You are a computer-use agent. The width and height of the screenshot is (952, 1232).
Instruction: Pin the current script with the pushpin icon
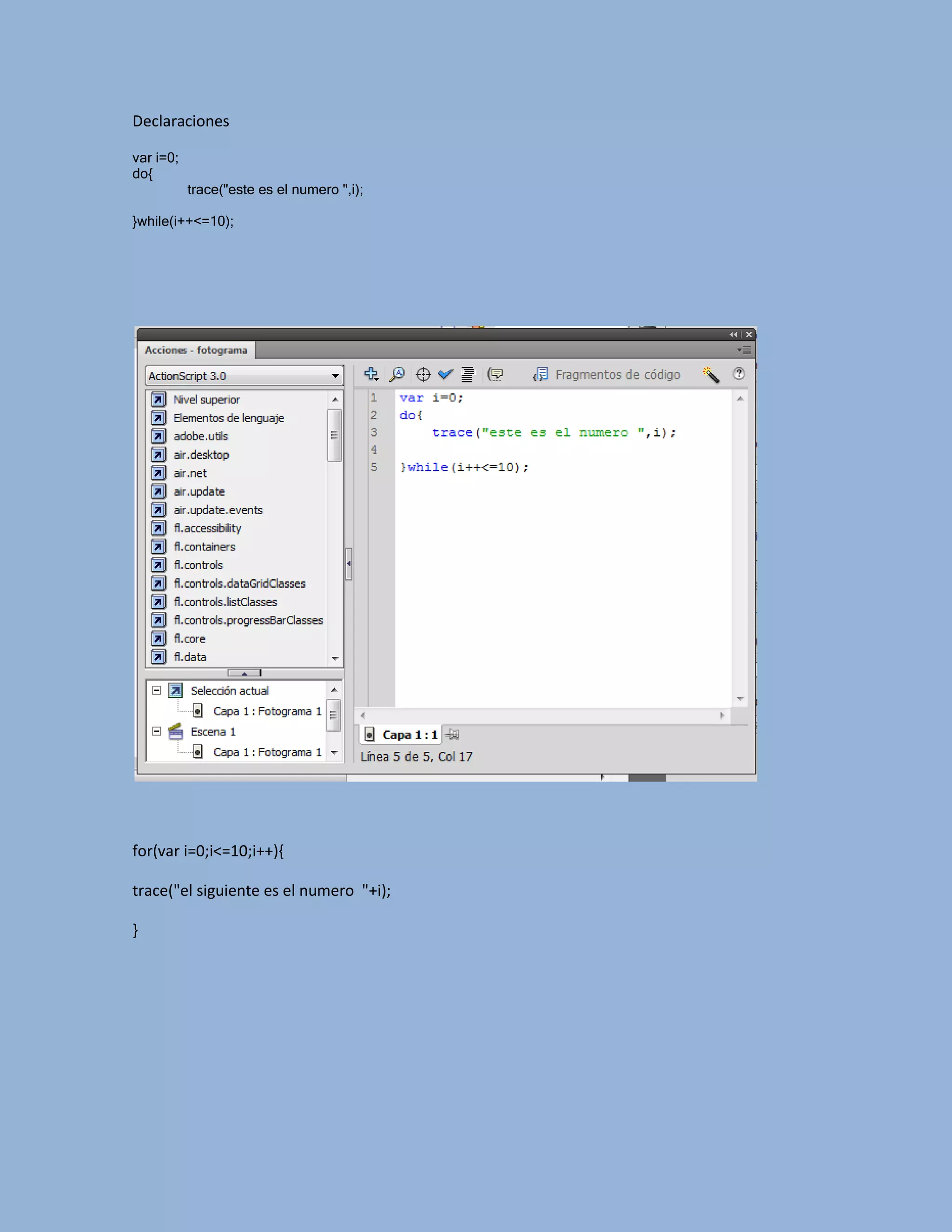pyautogui.click(x=452, y=735)
